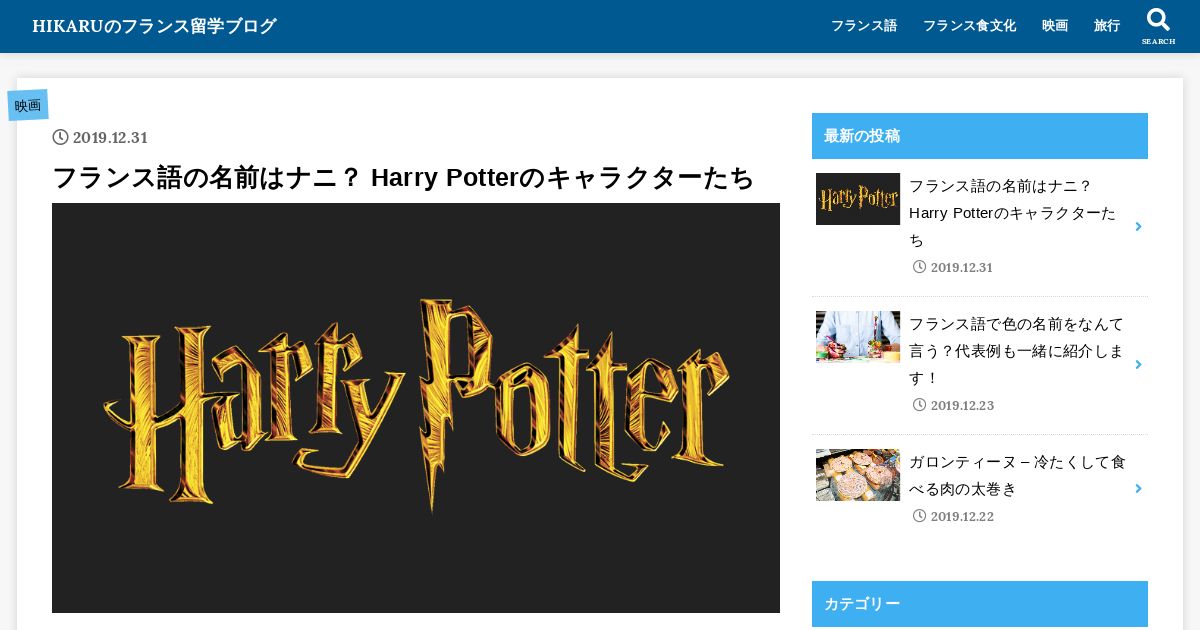Click the chevron arrow for the Harry Potter post

pos(1138,227)
